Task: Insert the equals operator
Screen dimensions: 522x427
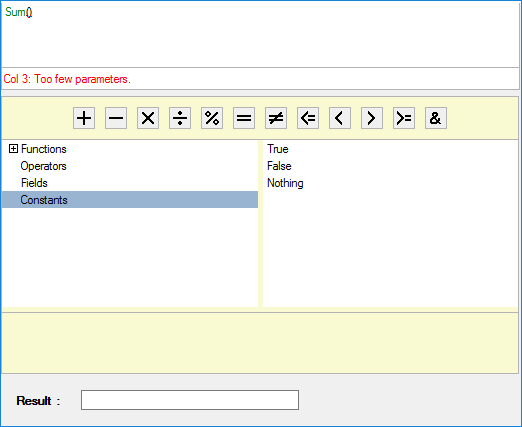Action: point(244,118)
